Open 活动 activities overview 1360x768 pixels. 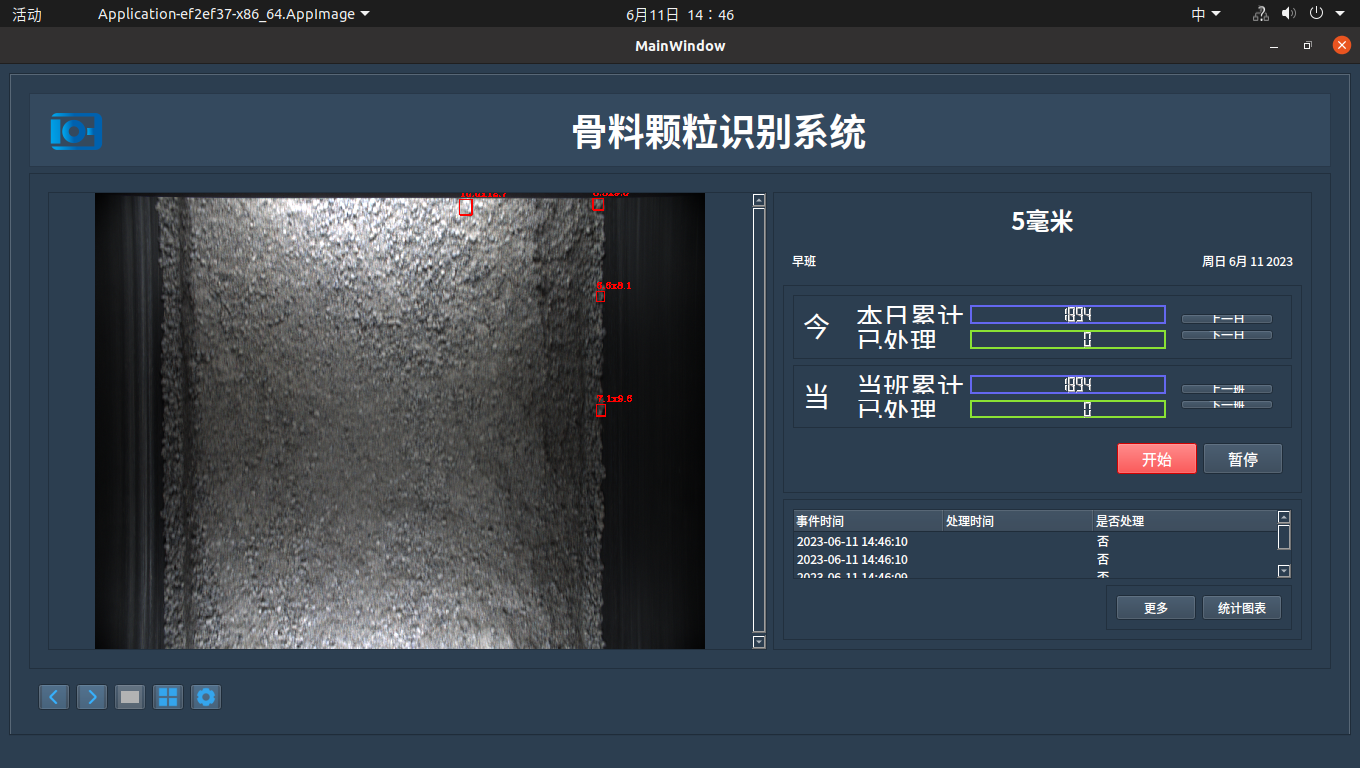[x=27, y=14]
